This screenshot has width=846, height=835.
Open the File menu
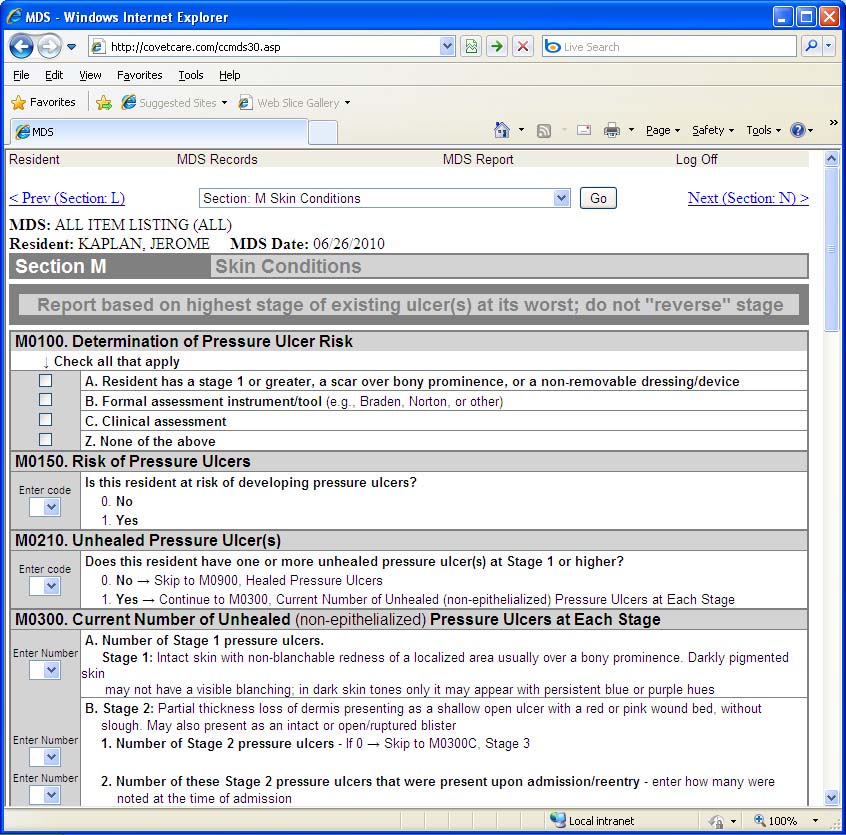(x=21, y=75)
